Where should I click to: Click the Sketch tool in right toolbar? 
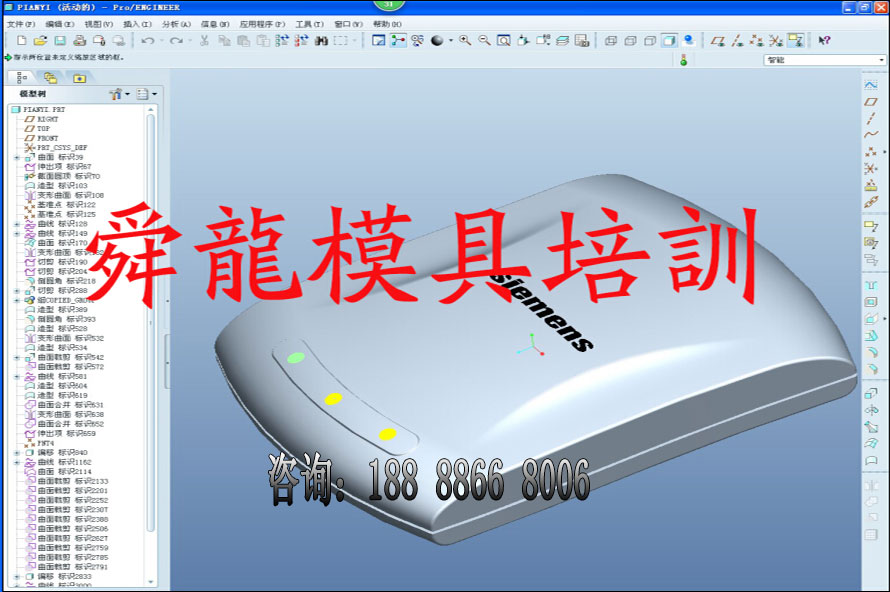[871, 85]
